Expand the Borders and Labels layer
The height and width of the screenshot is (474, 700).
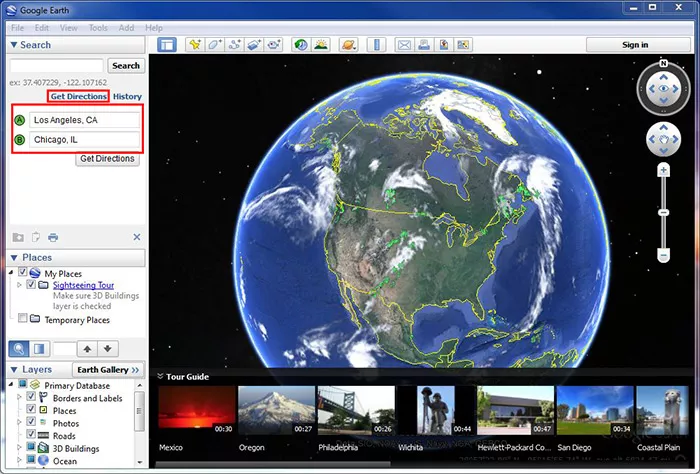coord(19,396)
